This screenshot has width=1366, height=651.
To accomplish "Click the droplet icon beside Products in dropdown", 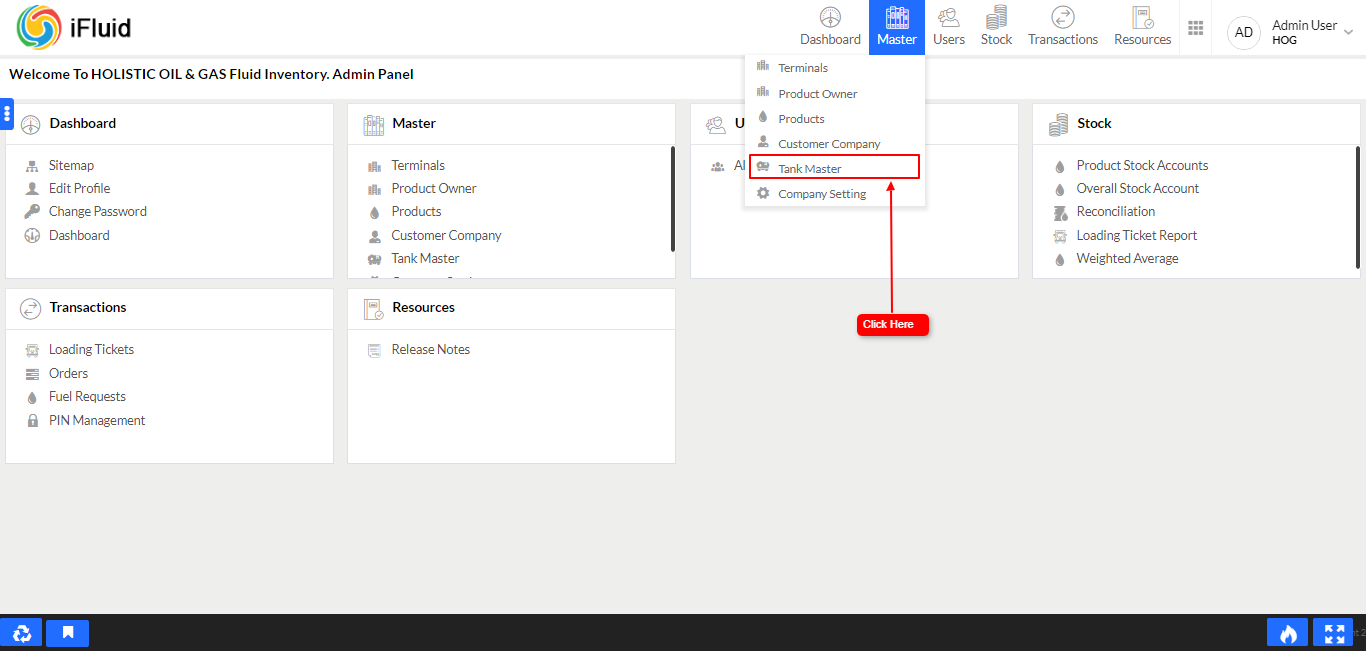I will tap(763, 118).
